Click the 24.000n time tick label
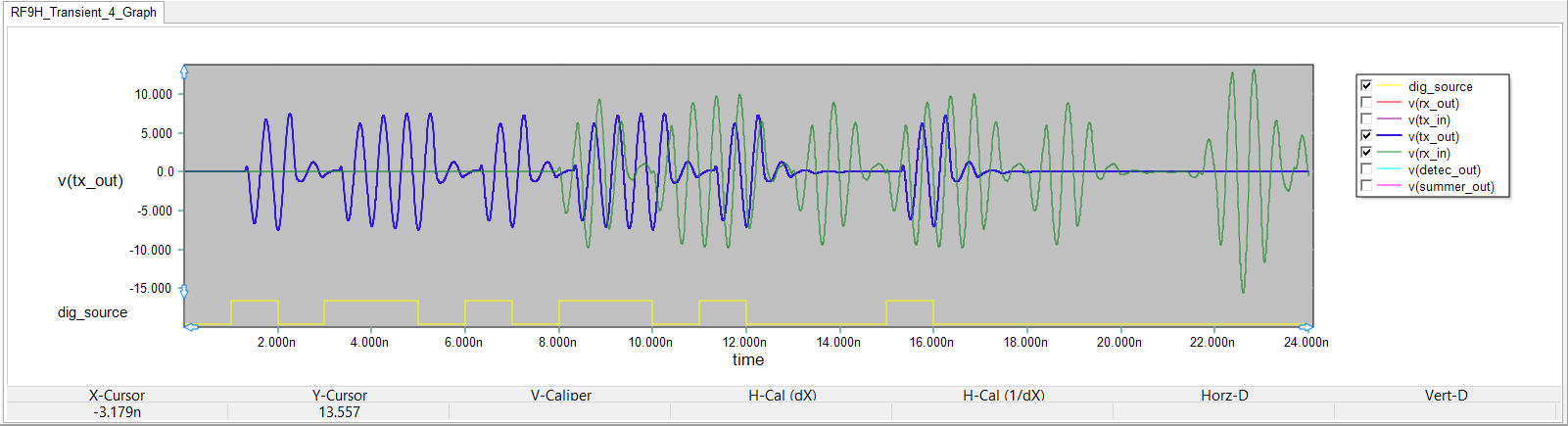 coord(1307,342)
